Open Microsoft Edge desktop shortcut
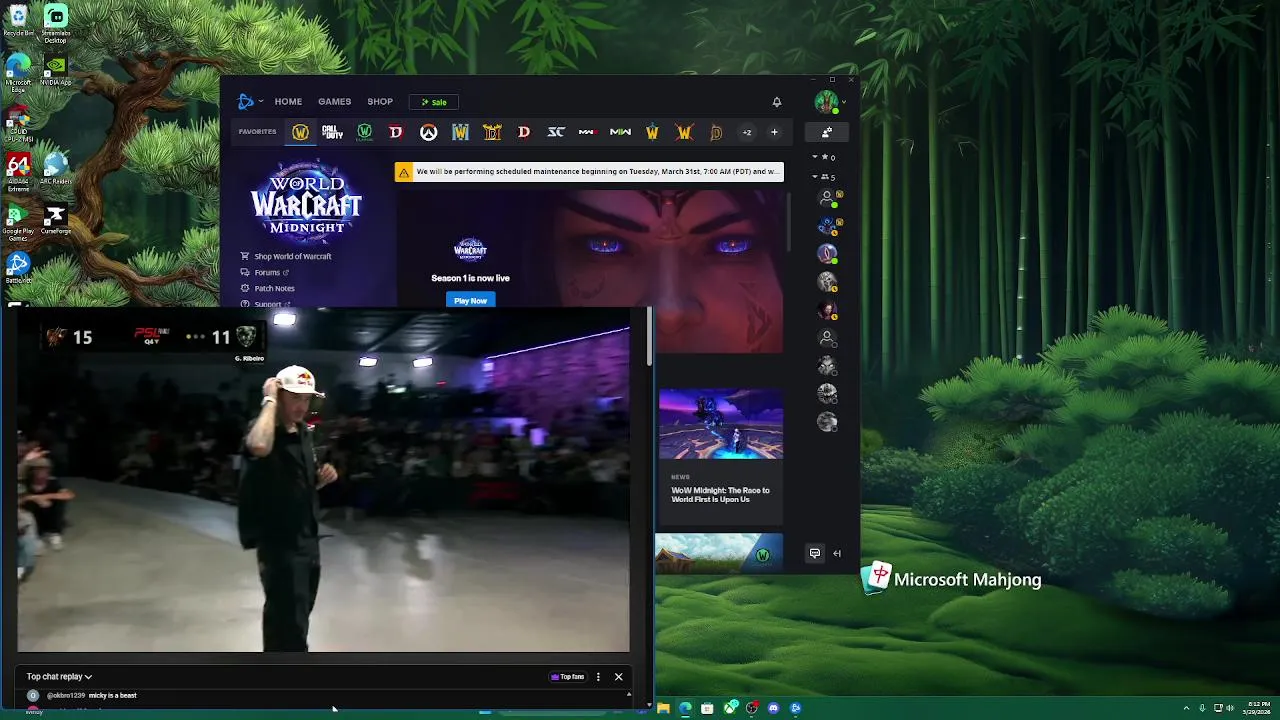This screenshot has height=720, width=1280. click(x=18, y=72)
